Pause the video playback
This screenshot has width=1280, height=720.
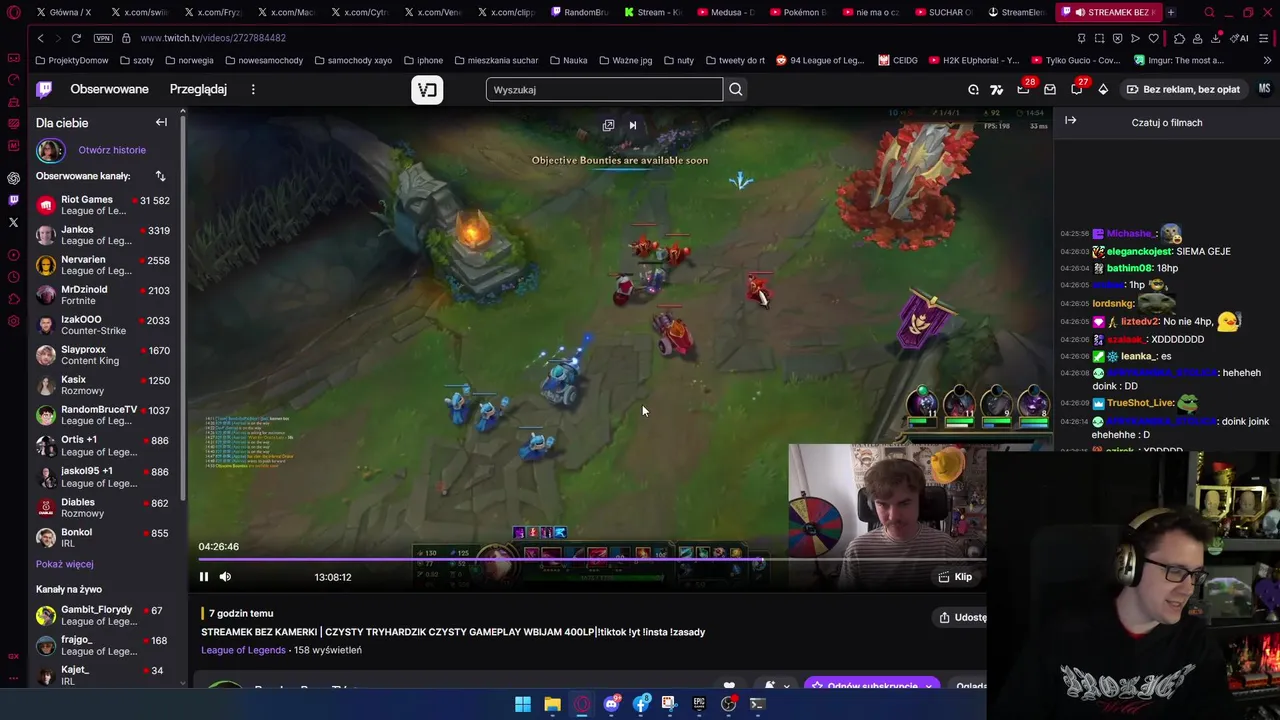(x=204, y=576)
